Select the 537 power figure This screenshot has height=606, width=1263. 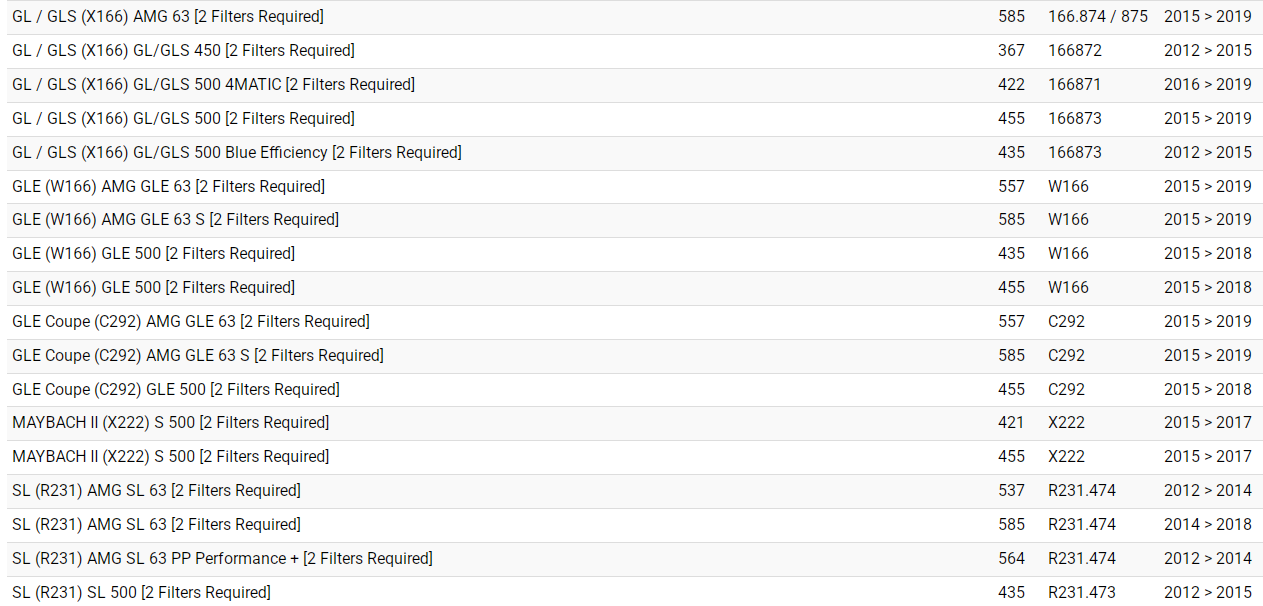(x=1011, y=491)
